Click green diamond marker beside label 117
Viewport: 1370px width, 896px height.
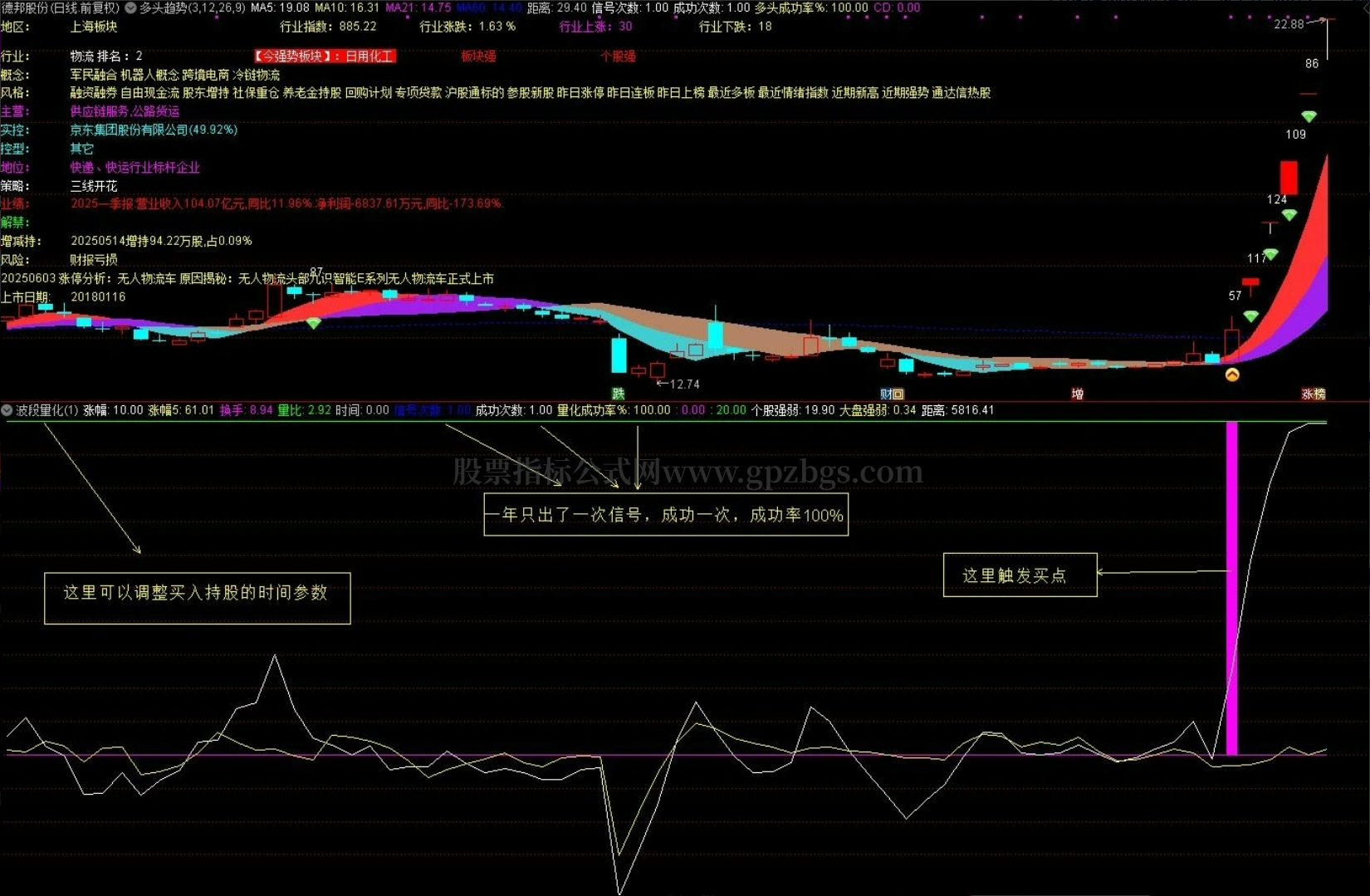click(x=1270, y=254)
